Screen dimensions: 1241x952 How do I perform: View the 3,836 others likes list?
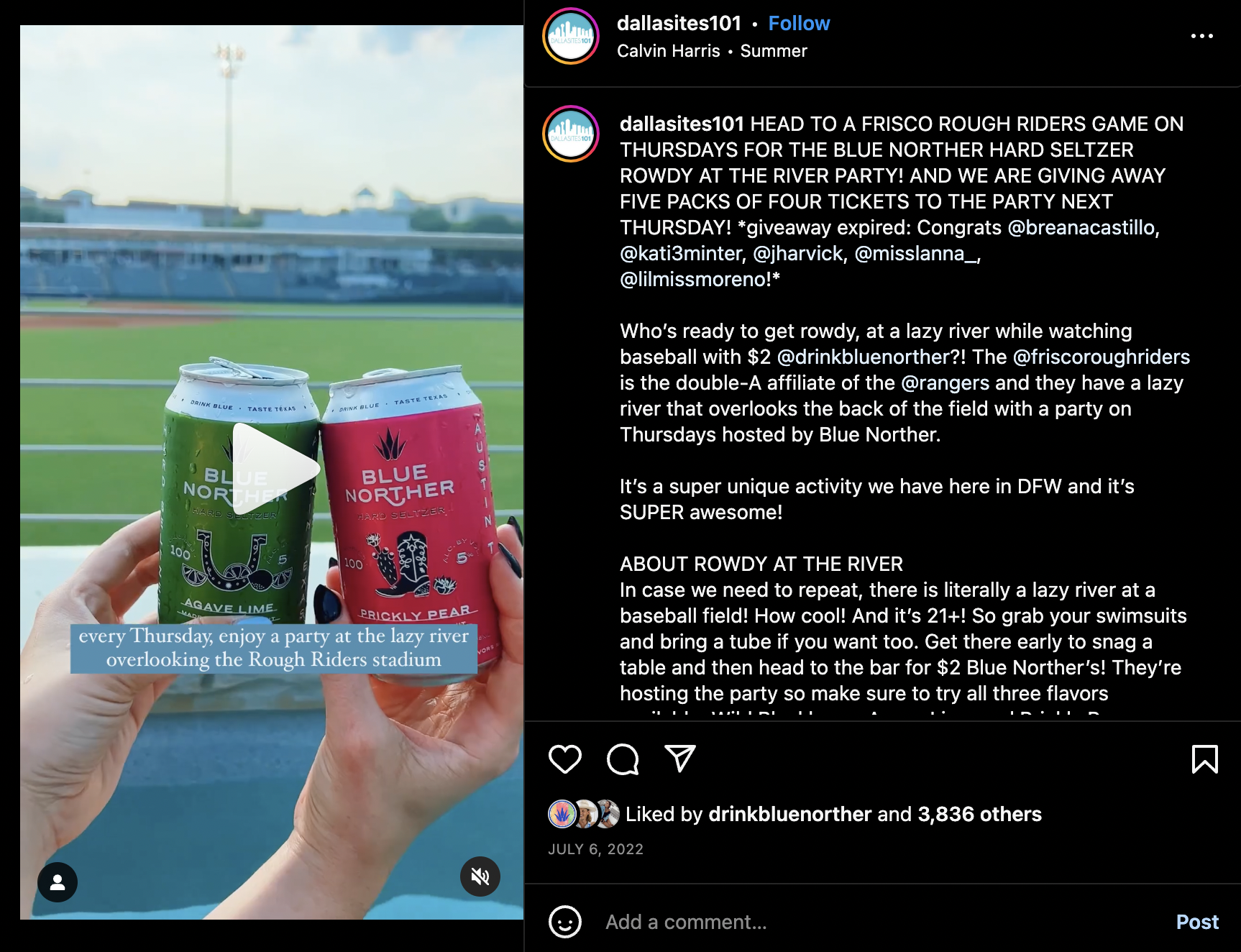[979, 814]
